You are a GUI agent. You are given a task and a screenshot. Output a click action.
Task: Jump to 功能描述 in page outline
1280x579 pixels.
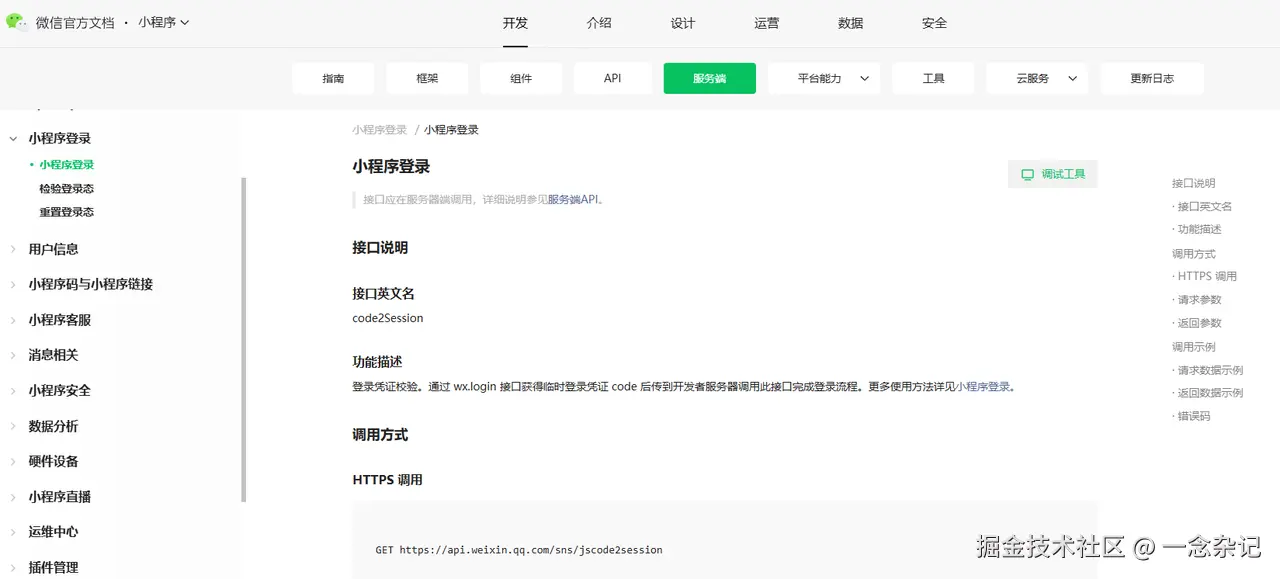1200,230
